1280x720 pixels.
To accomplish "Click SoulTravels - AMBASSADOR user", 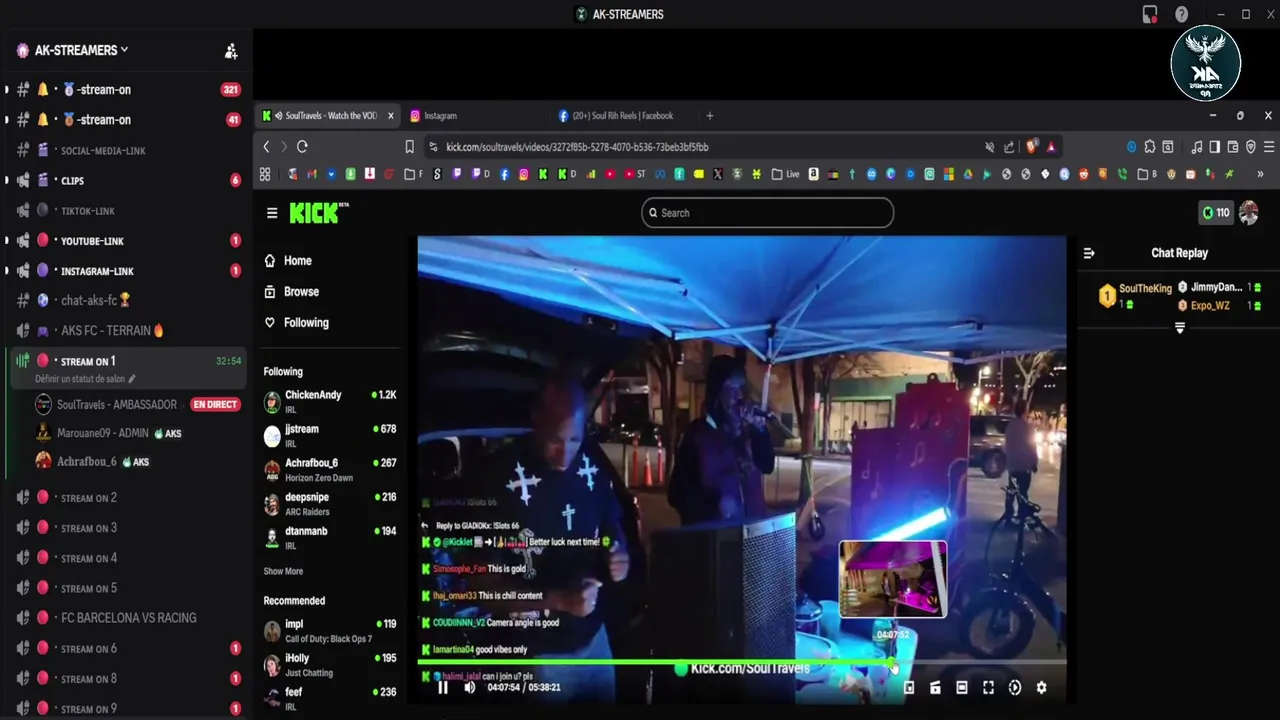I will coord(138,404).
